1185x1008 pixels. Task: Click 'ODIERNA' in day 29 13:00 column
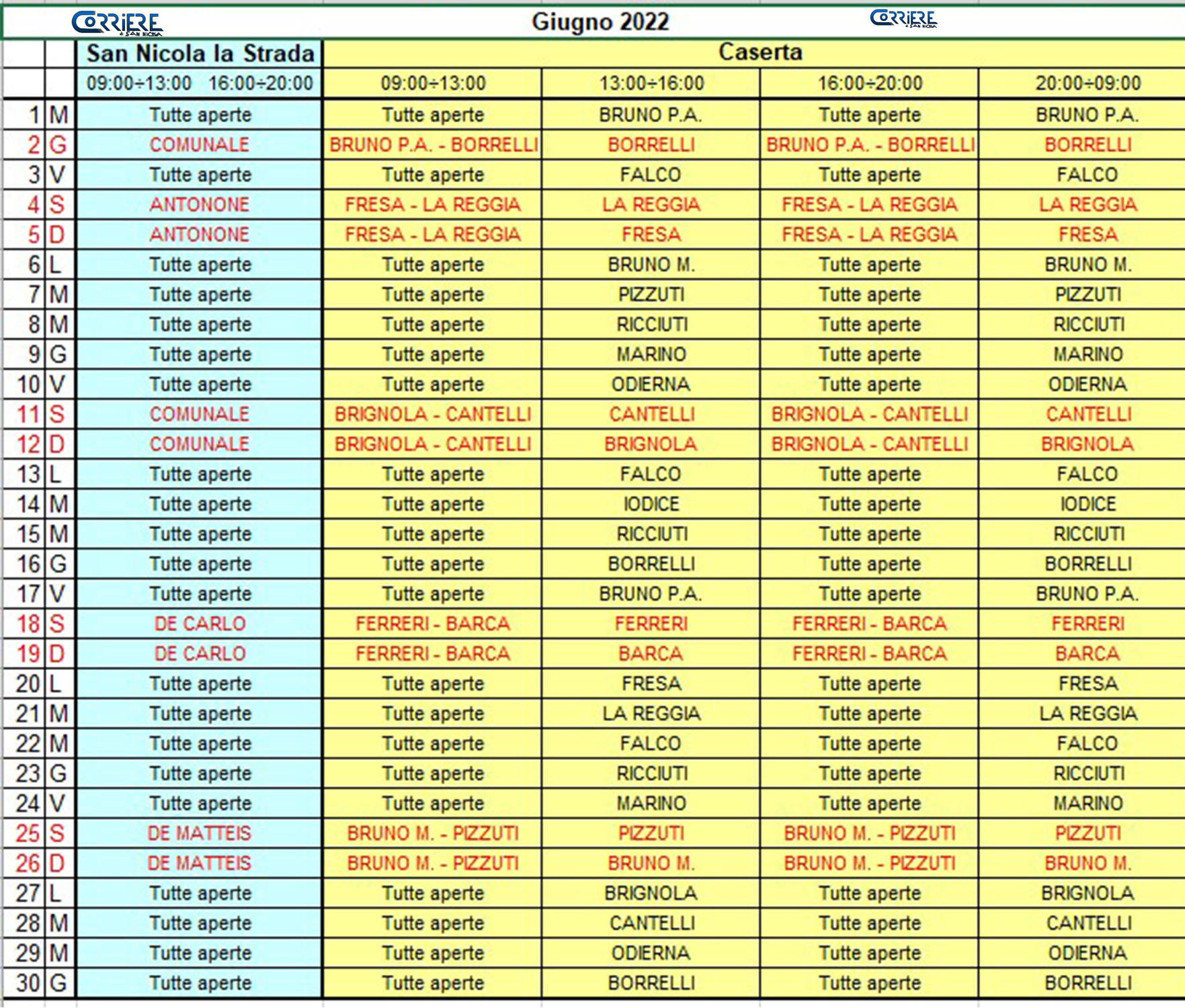tap(651, 953)
